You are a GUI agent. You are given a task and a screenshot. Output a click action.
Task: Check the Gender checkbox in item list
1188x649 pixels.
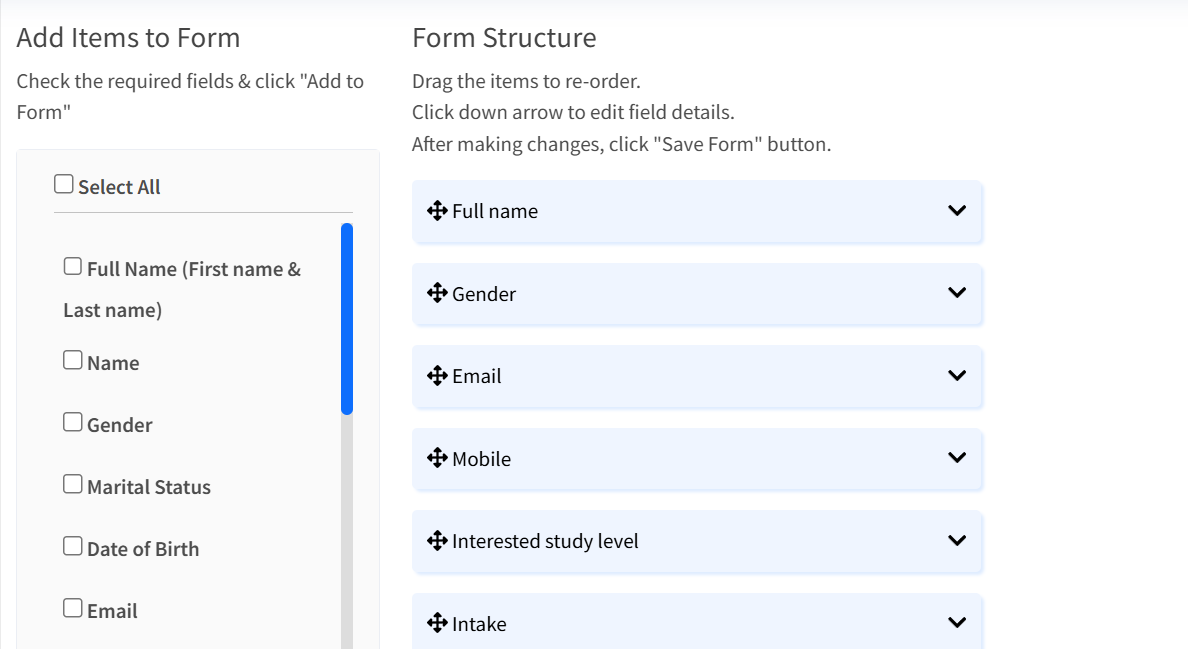click(73, 423)
